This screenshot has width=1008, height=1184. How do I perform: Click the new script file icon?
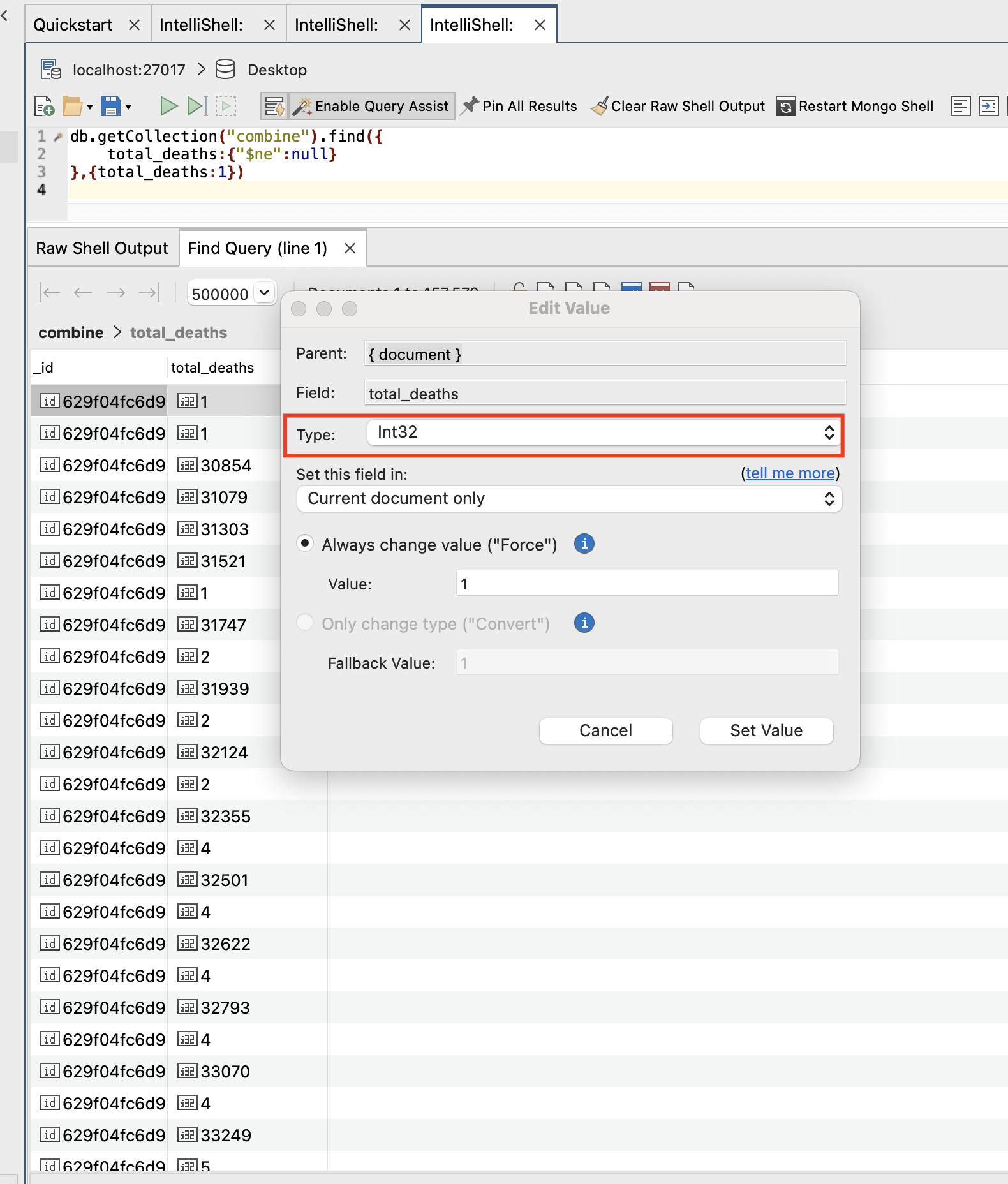pyautogui.click(x=44, y=106)
